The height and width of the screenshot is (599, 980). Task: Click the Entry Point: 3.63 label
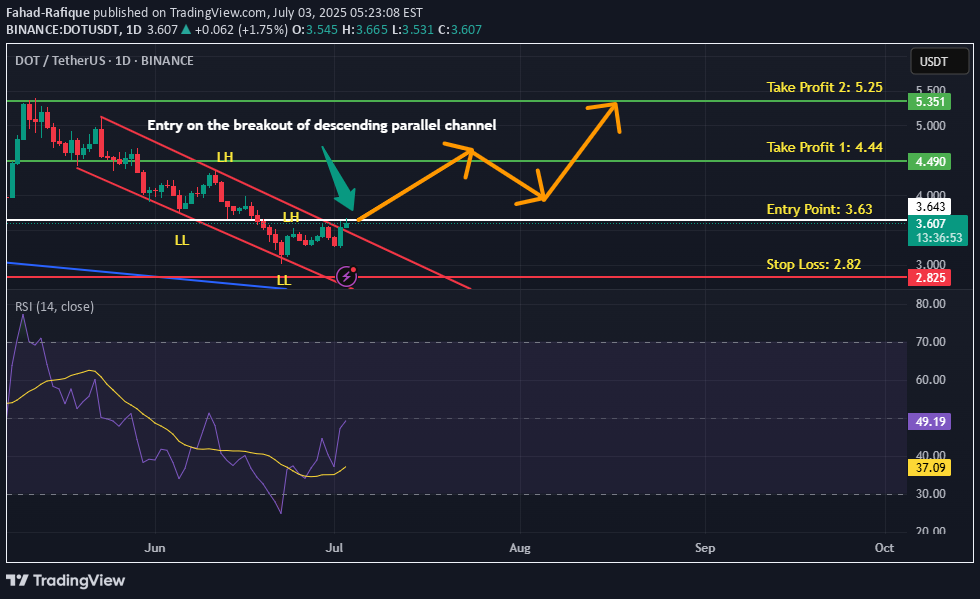point(819,209)
